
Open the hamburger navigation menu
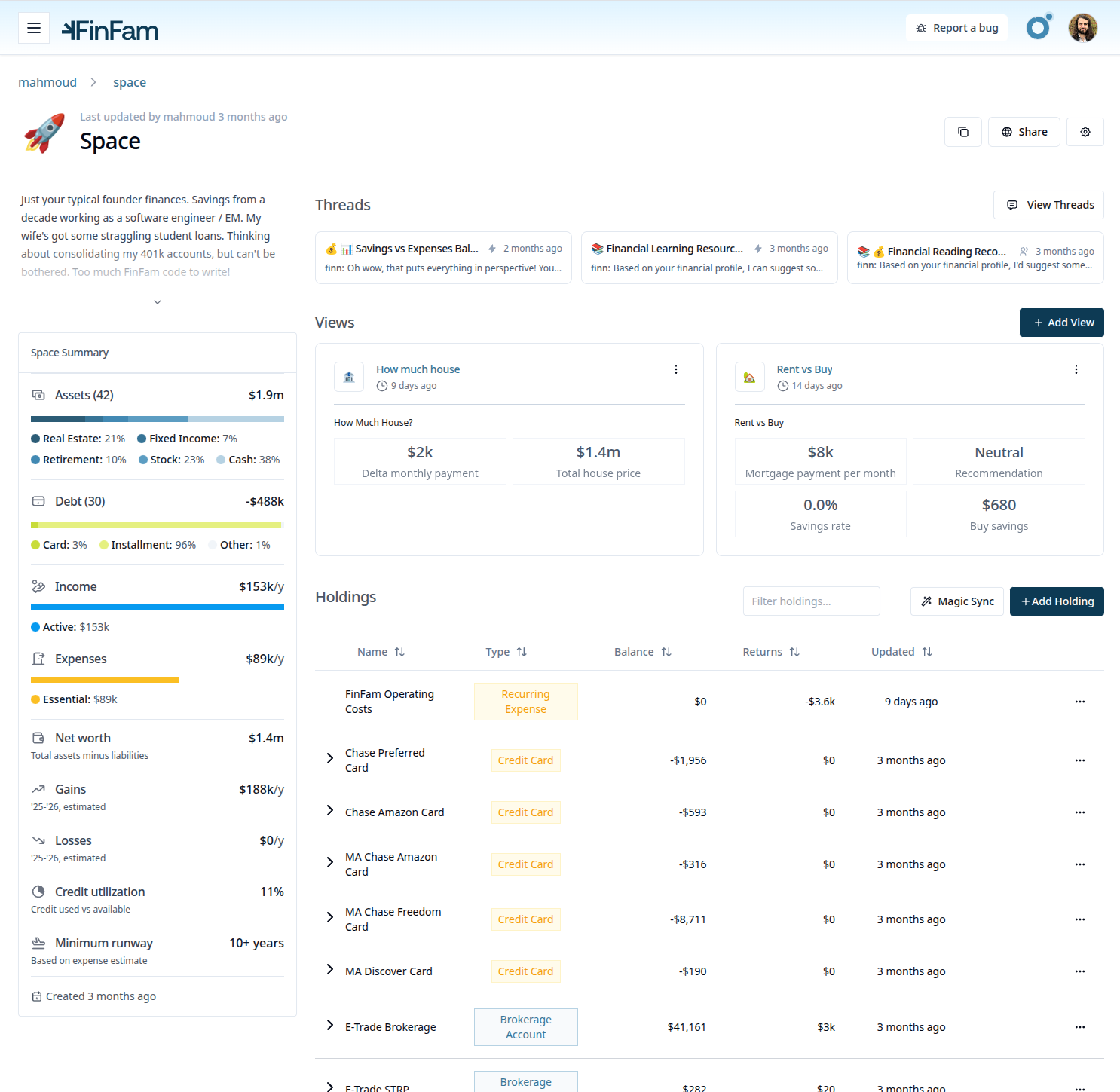pyautogui.click(x=34, y=28)
